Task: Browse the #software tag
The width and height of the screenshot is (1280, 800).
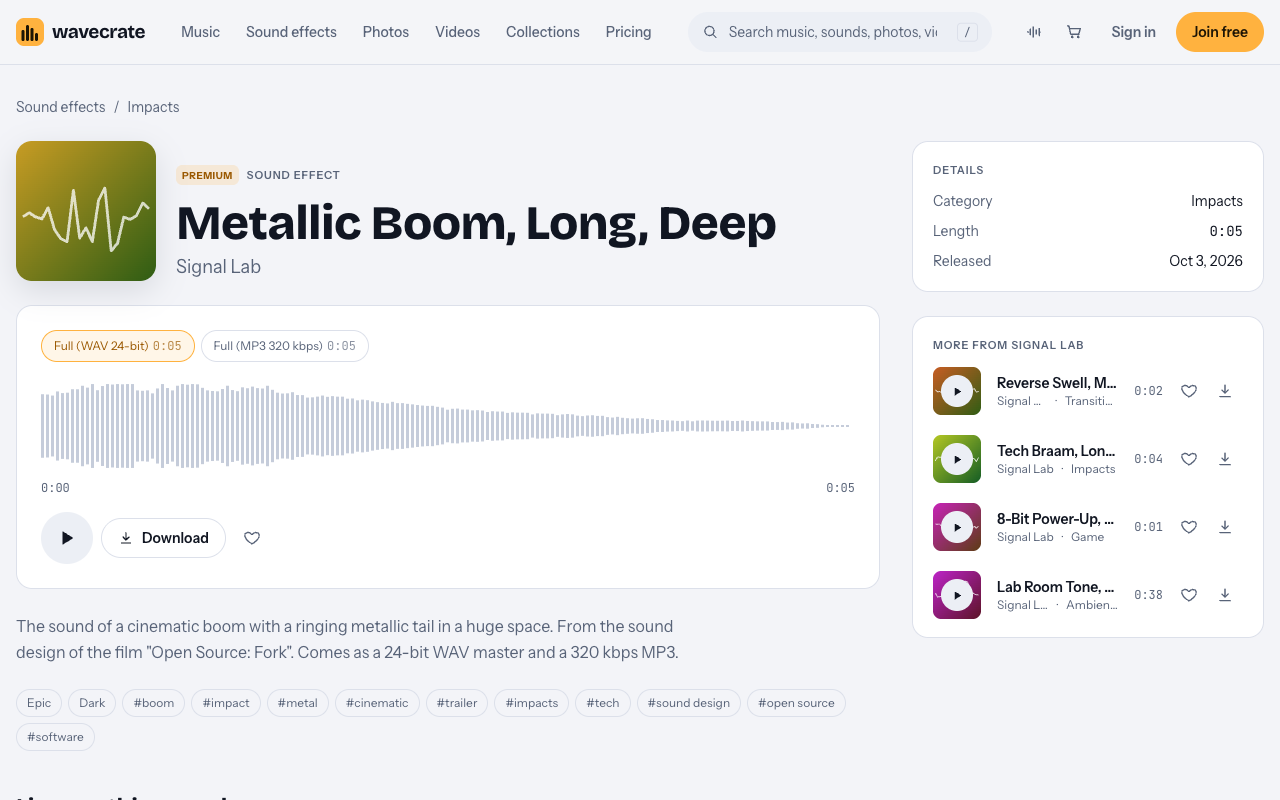Action: click(x=56, y=737)
